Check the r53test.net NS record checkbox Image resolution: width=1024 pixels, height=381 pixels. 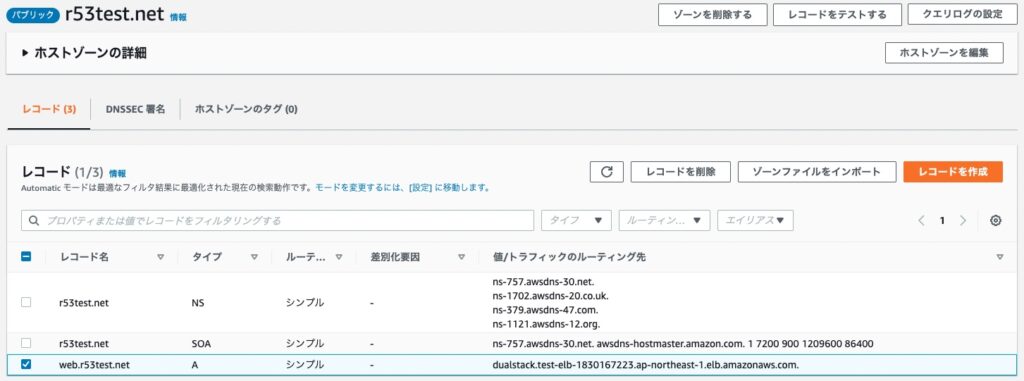[x=26, y=302]
